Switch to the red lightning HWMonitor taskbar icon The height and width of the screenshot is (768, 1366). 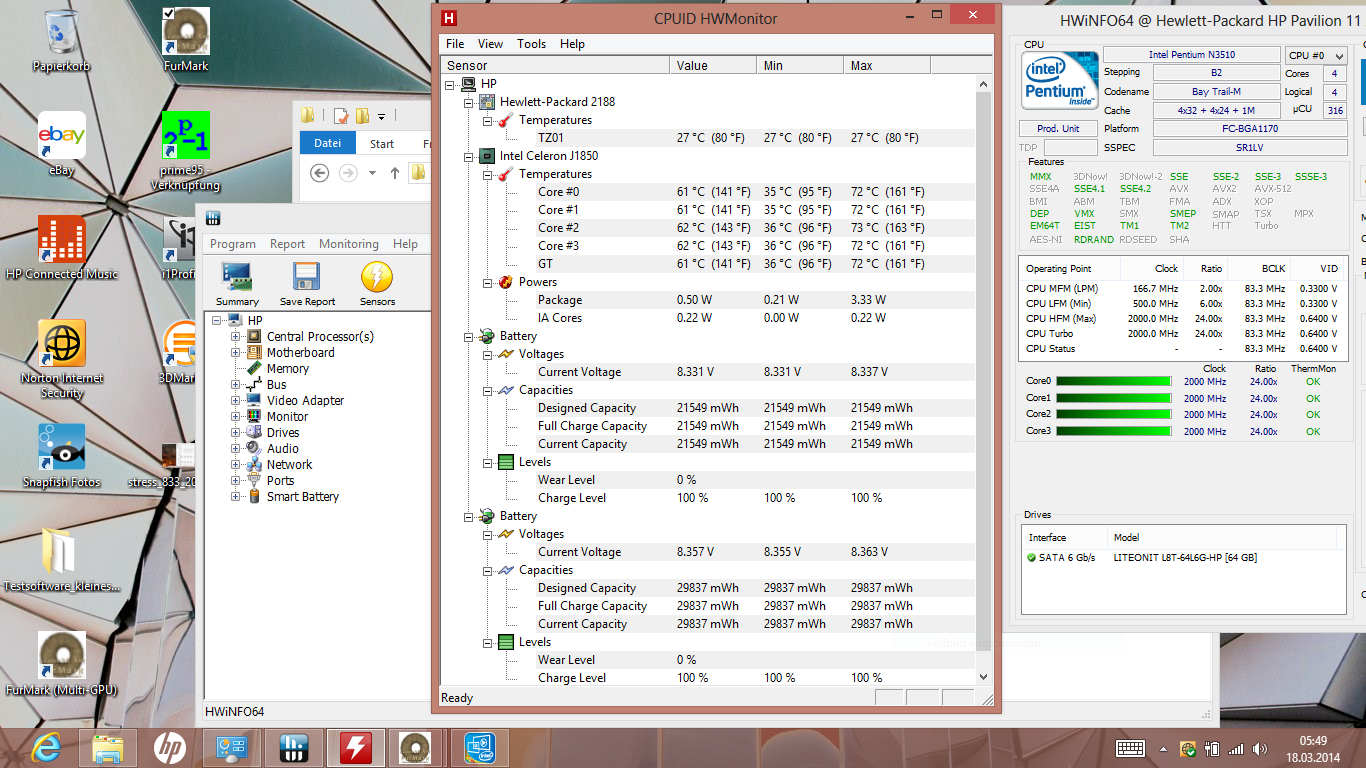(x=357, y=747)
